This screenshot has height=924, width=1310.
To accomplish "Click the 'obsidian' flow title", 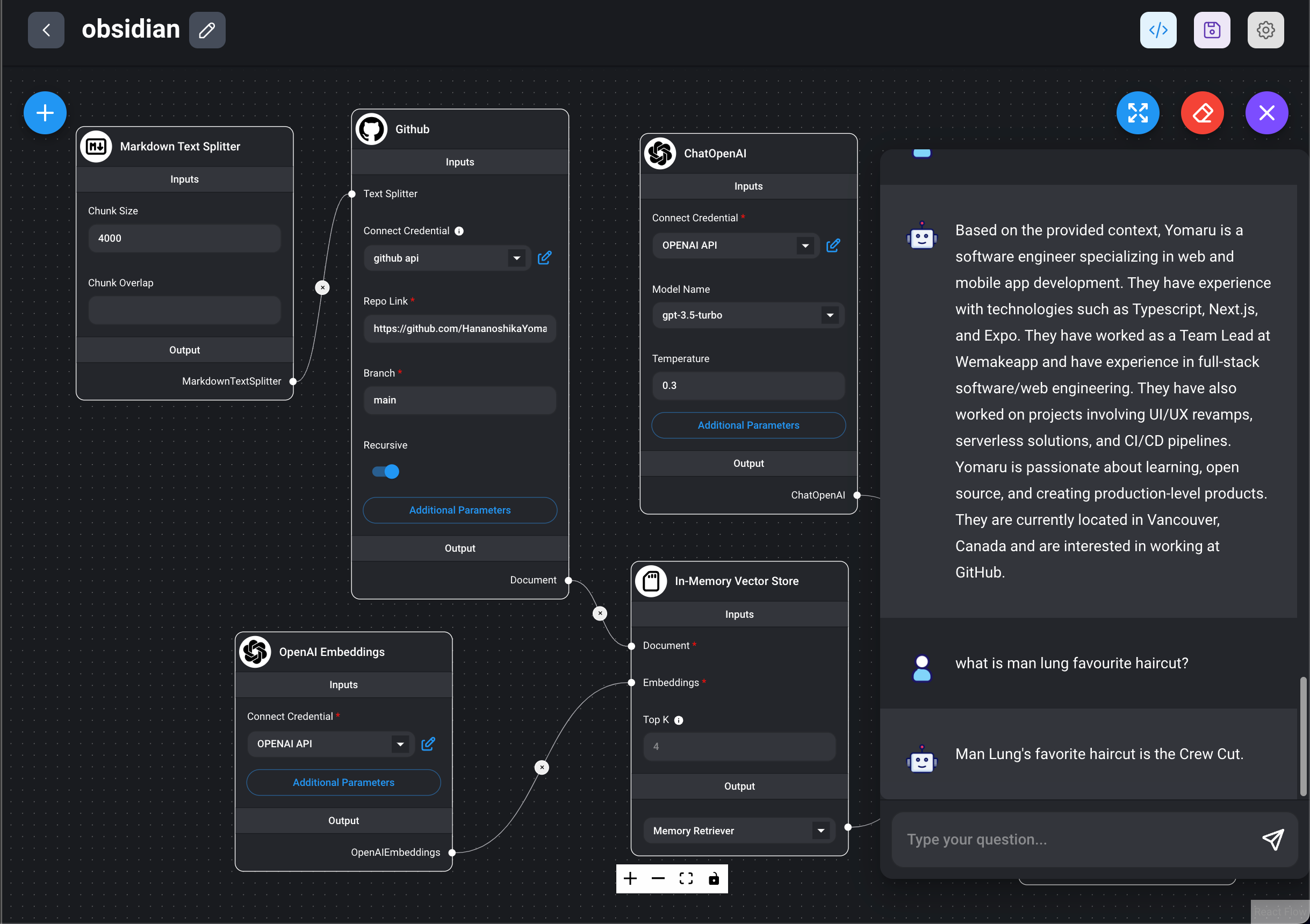I will [x=131, y=29].
